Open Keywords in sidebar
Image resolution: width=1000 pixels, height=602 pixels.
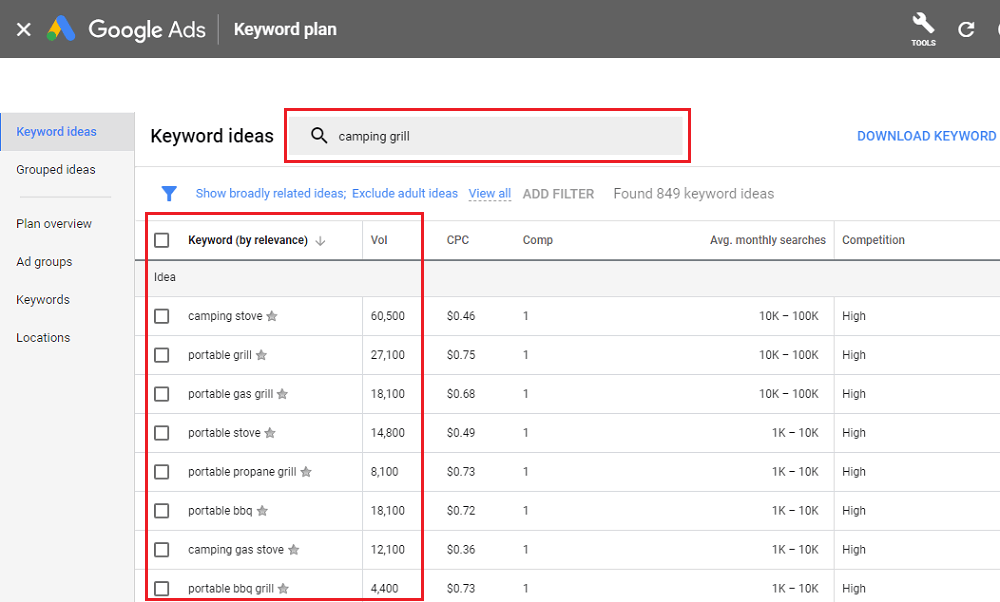(x=43, y=300)
